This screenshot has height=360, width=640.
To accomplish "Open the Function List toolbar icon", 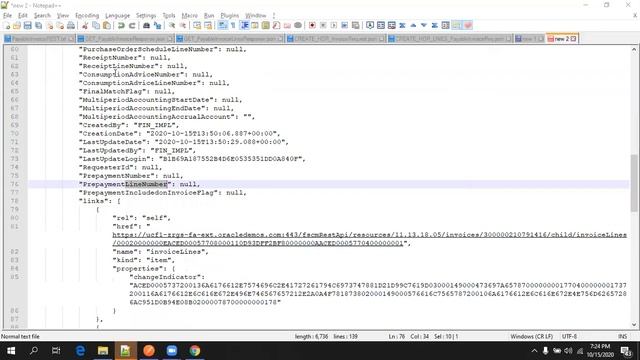I will pyautogui.click(x=276, y=25).
